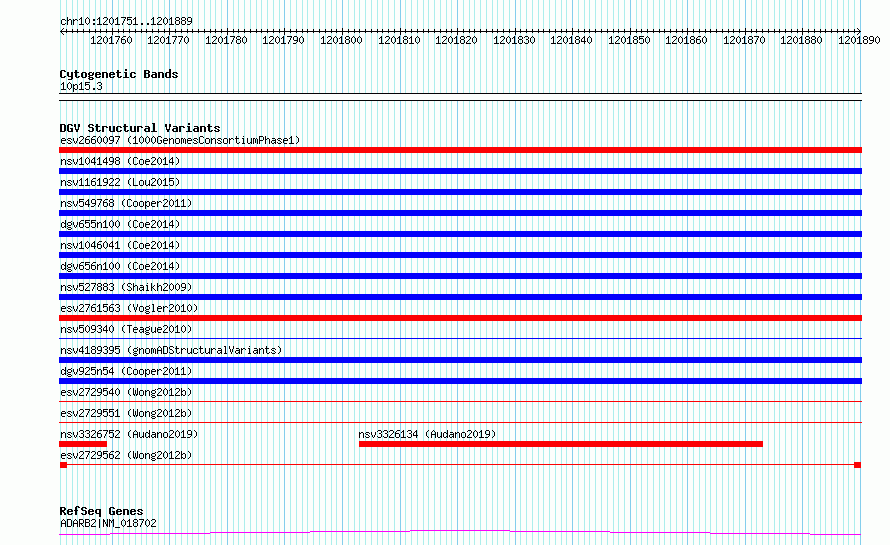890x545 pixels.
Task: Click ruler position 1201780
Action: 226,40
